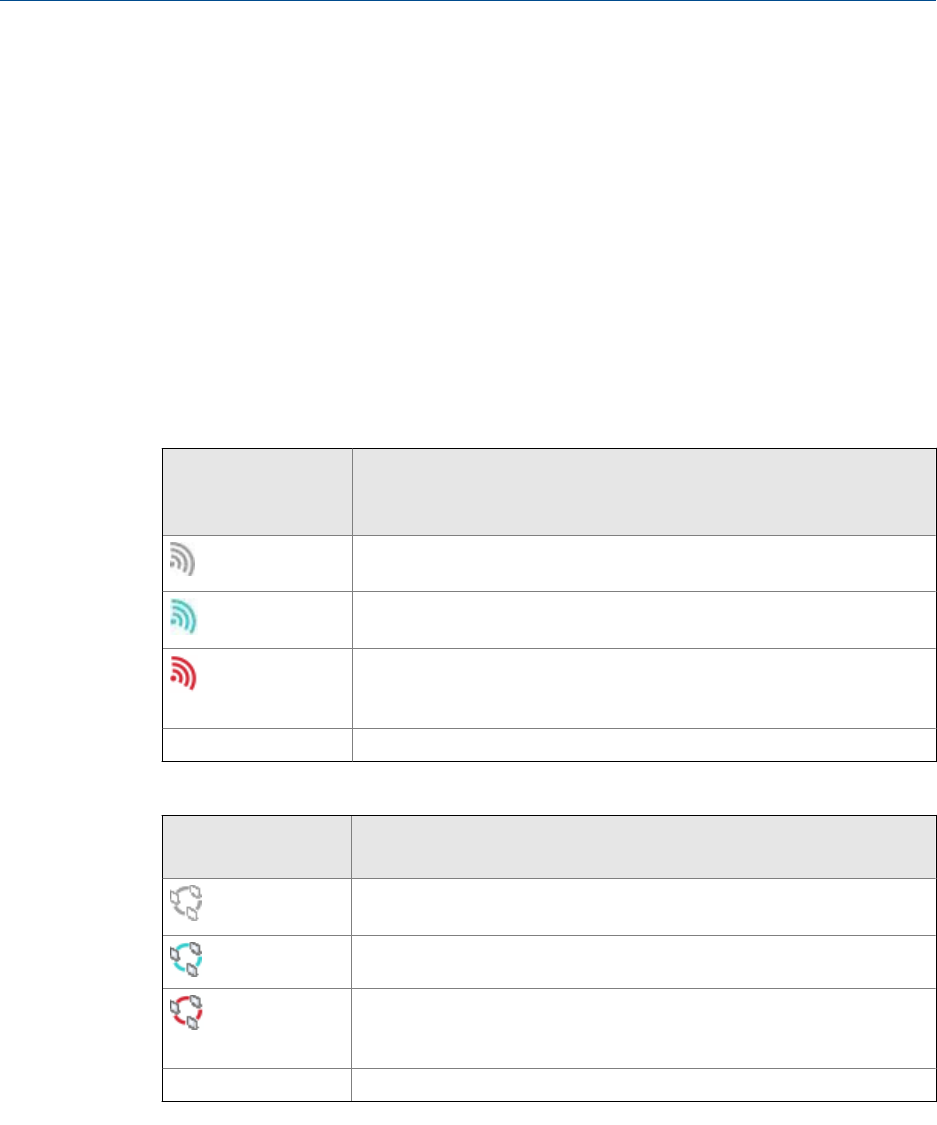Click the gray wireless signal icon
The image size is (937, 1125).
(183, 559)
